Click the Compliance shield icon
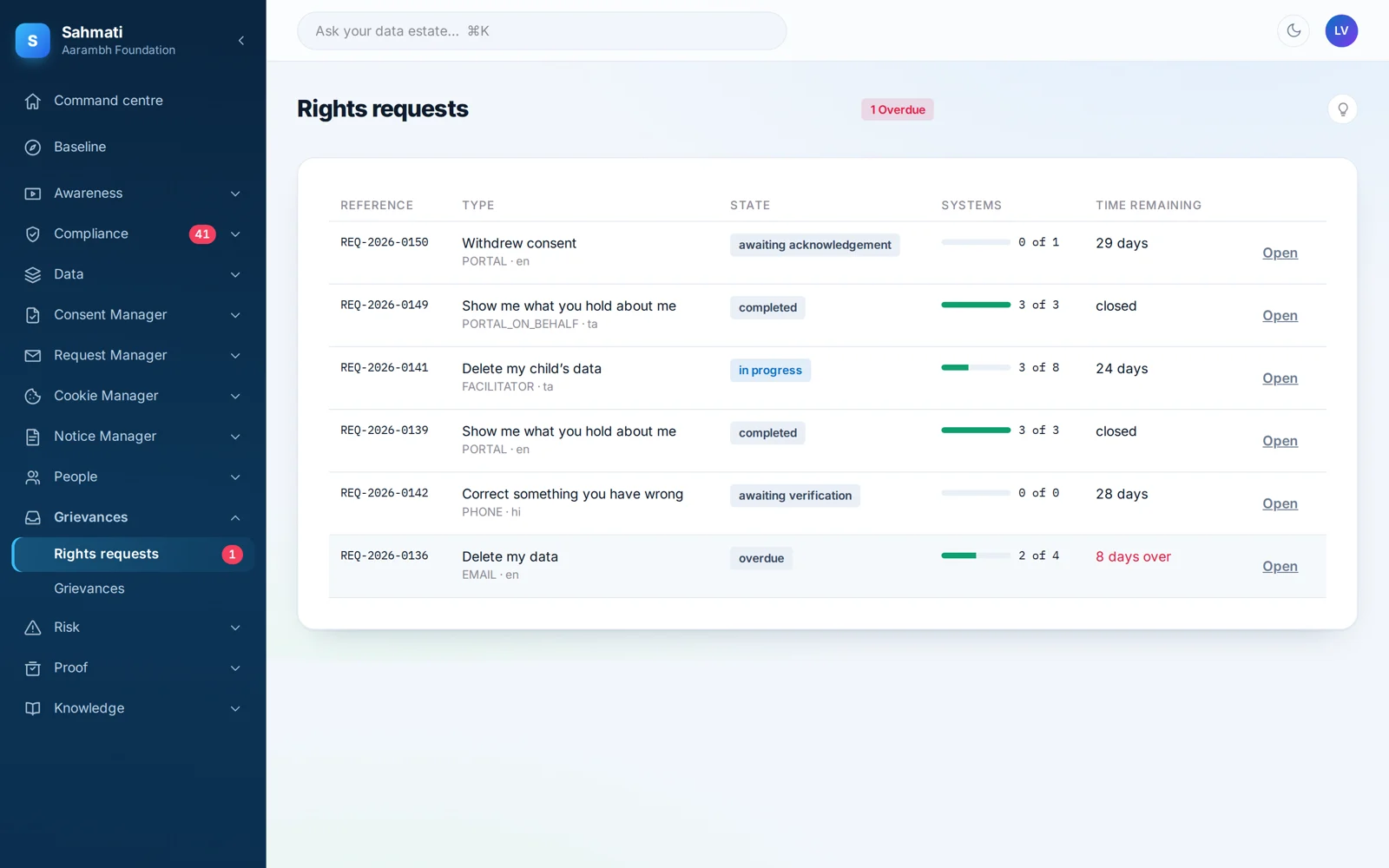Image resolution: width=1389 pixels, height=868 pixels. pyautogui.click(x=33, y=234)
